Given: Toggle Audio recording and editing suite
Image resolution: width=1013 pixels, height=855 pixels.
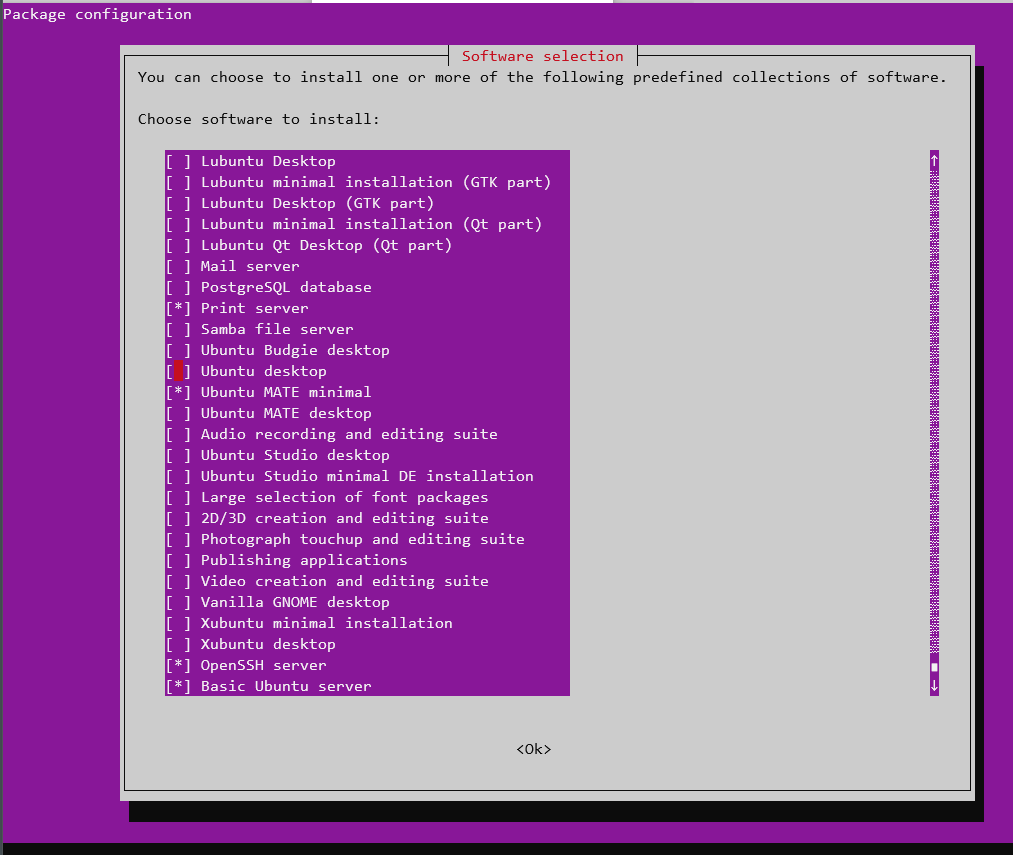Looking at the screenshot, I should click(x=178, y=434).
